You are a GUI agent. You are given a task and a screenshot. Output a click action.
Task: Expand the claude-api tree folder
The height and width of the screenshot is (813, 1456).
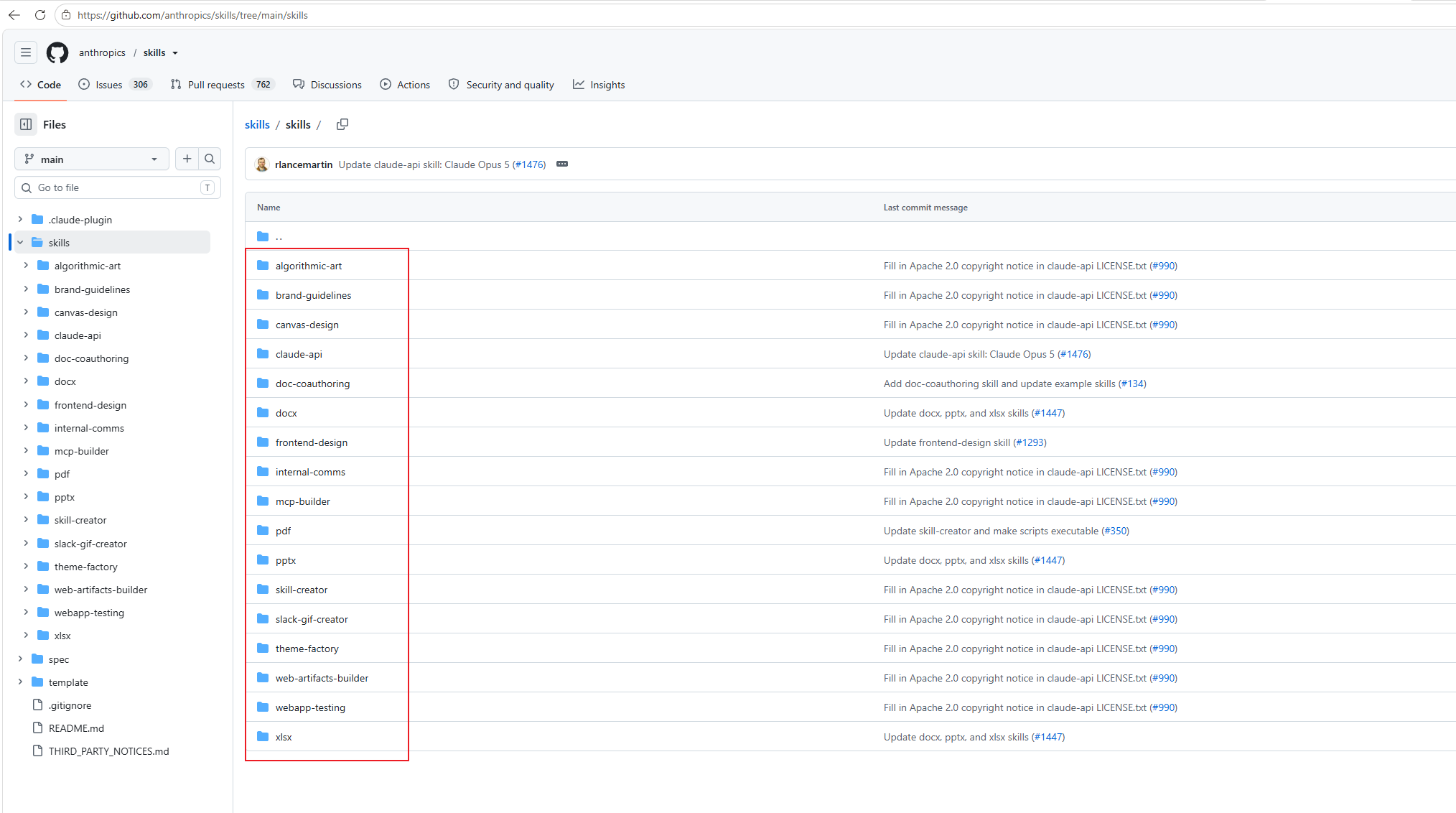(x=26, y=335)
